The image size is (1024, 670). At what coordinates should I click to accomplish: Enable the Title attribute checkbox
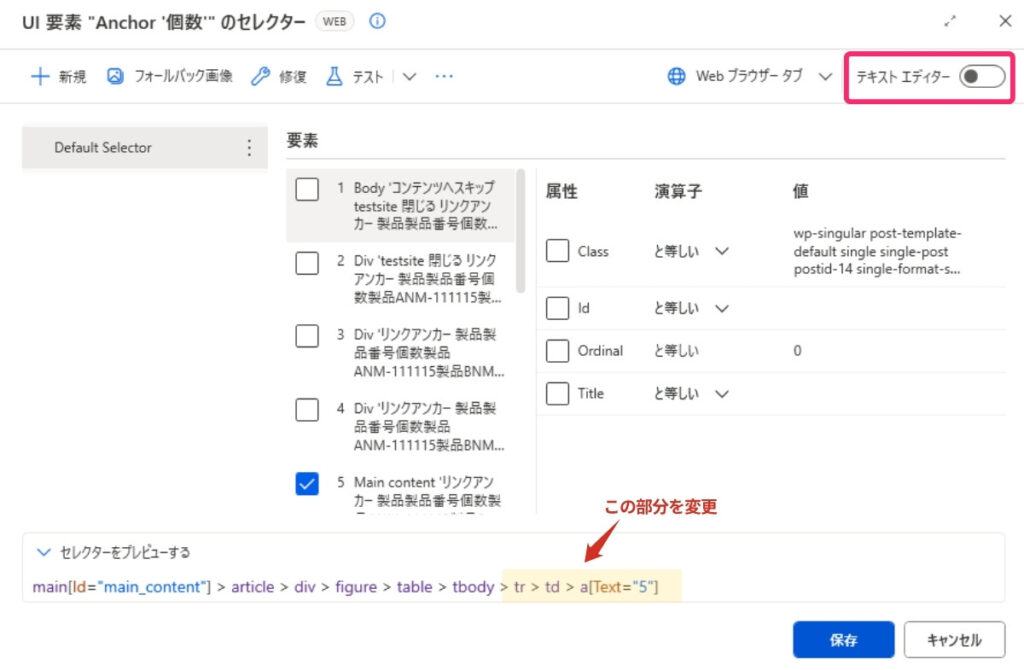(557, 394)
